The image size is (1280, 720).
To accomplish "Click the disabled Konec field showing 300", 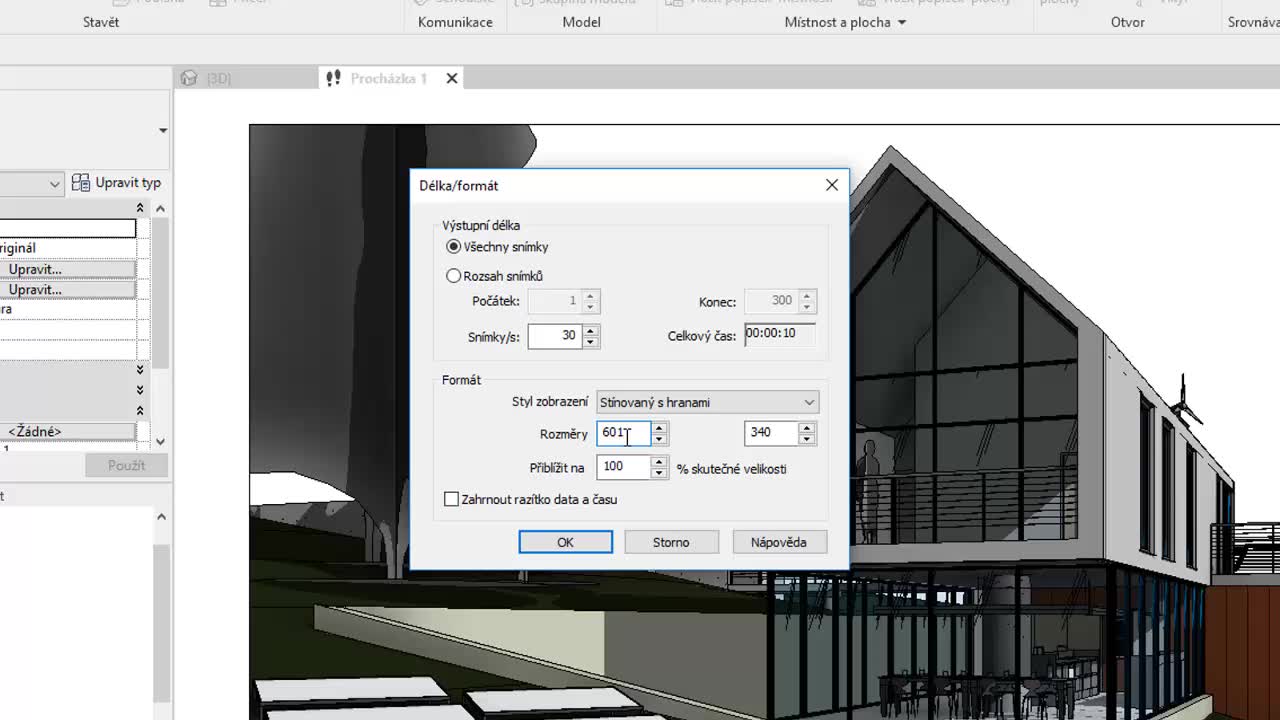I will 772,301.
